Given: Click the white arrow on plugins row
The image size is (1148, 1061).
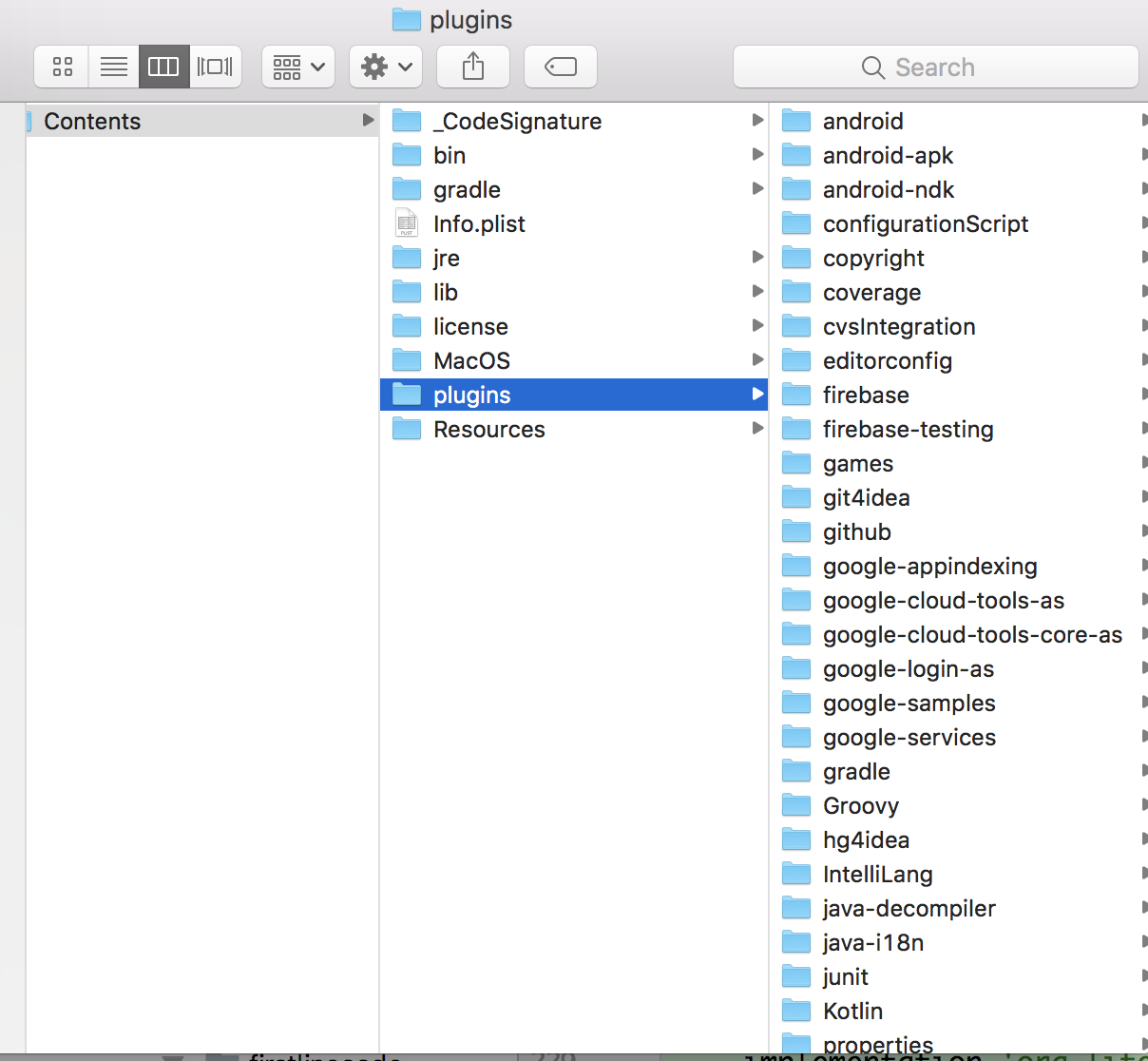Looking at the screenshot, I should pos(757,394).
